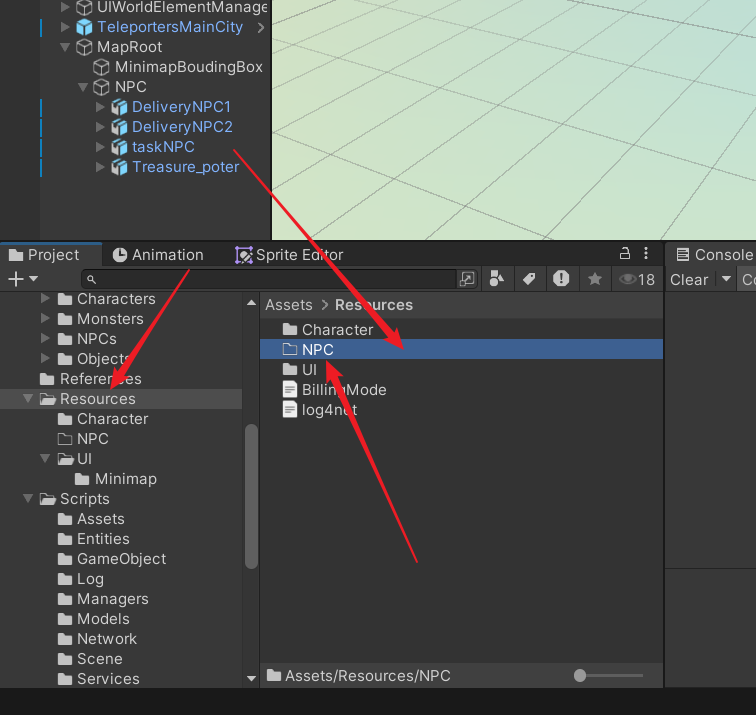The image size is (756, 715).
Task: Click the favorites star icon
Action: pos(595,279)
